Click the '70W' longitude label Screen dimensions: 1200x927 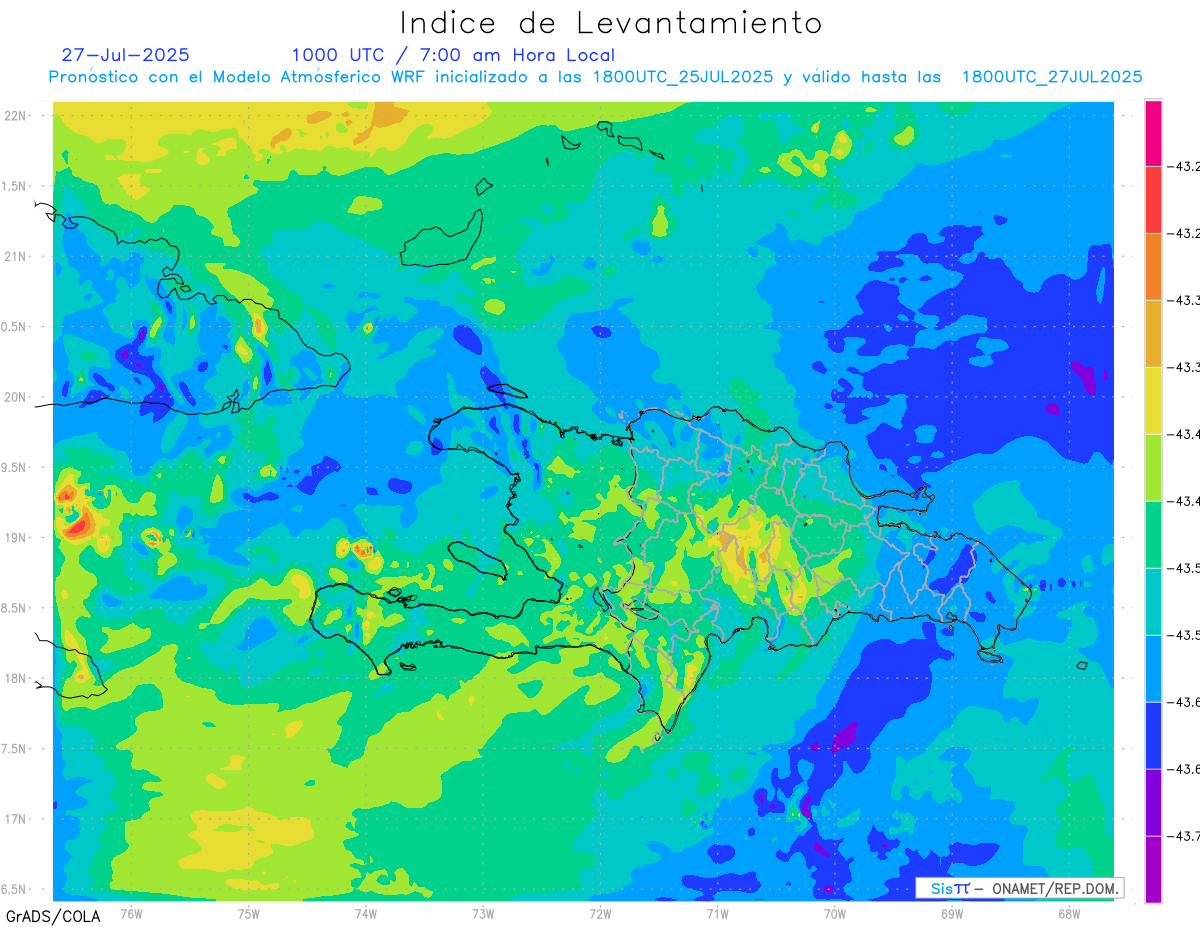click(x=834, y=914)
